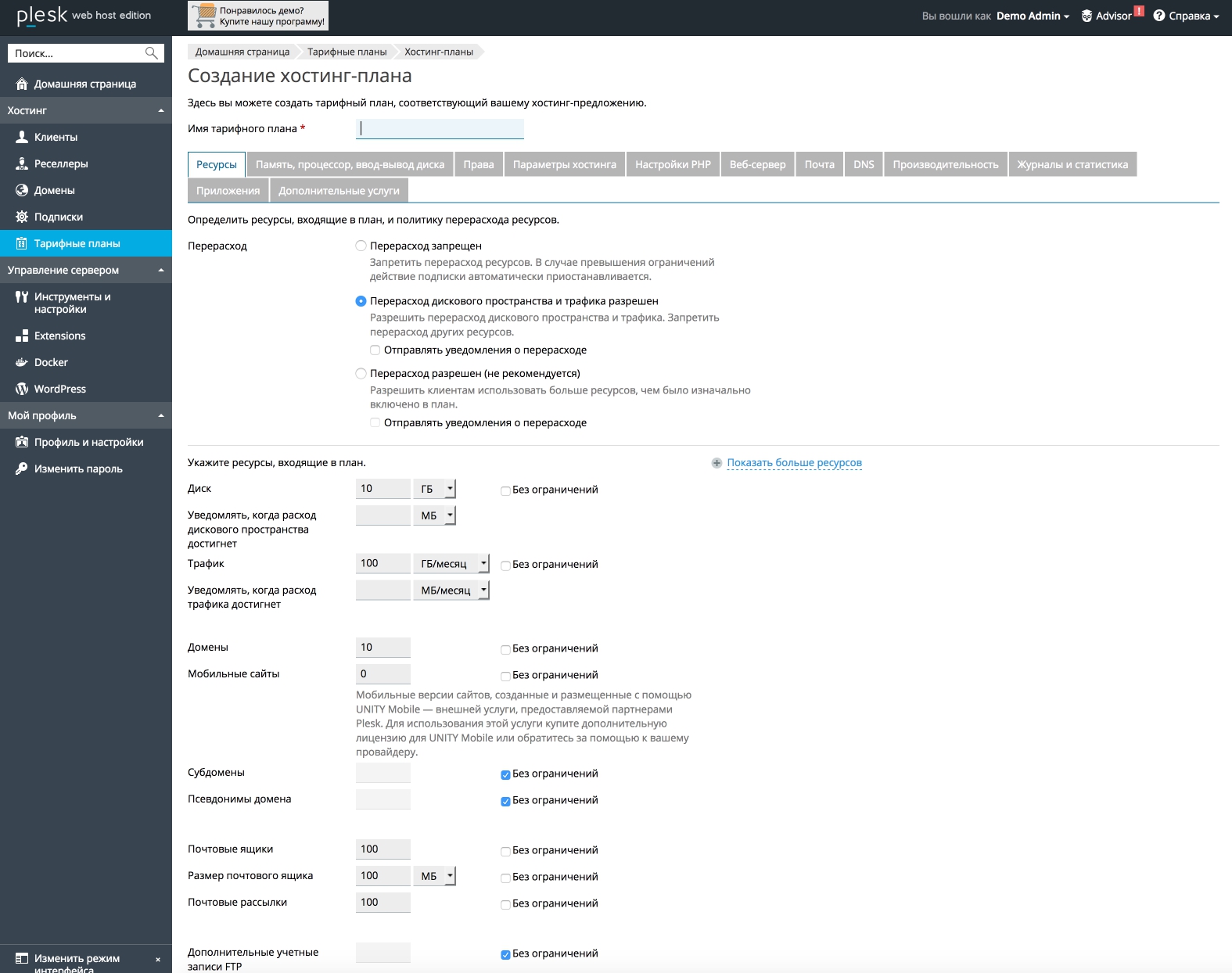The width and height of the screenshot is (1232, 973).
Task: Uncheck Без ограничений for Субдомены
Action: pos(505,774)
